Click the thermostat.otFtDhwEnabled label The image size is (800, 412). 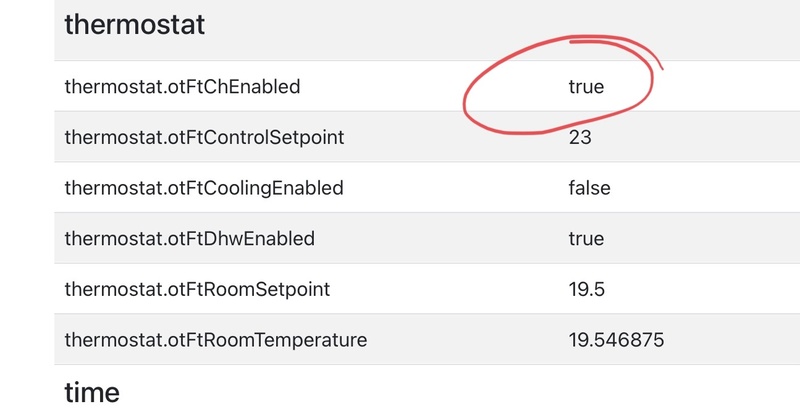click(x=189, y=239)
